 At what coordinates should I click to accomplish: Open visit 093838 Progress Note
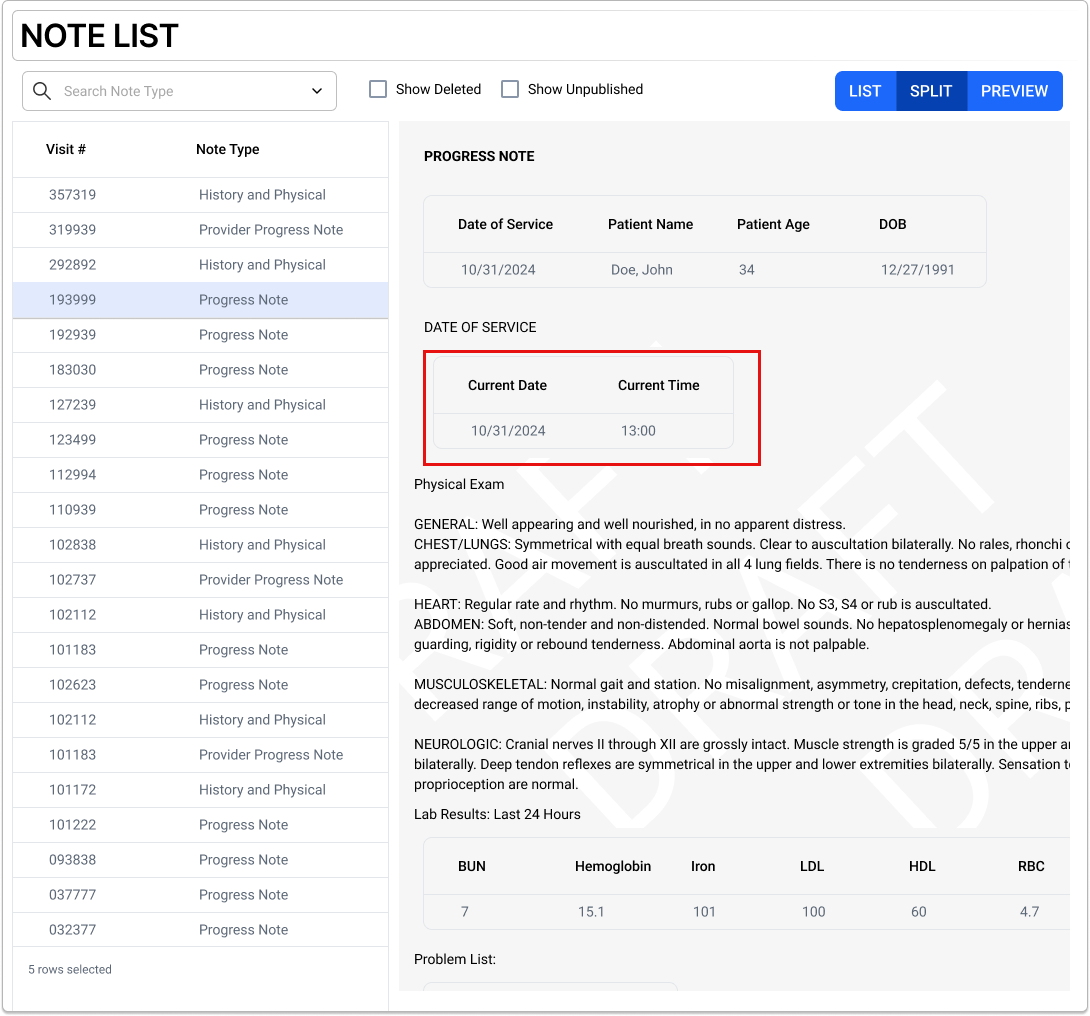click(200, 860)
